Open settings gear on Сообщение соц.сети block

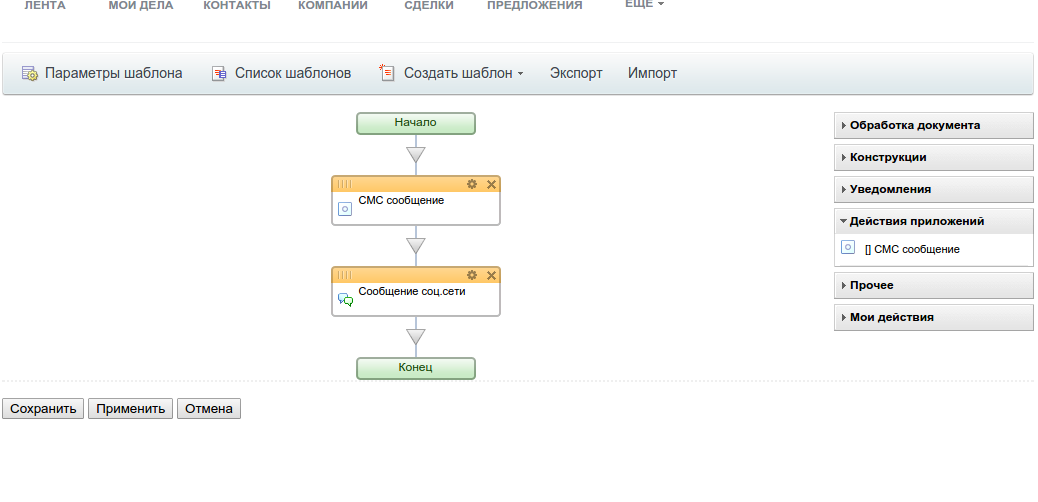point(471,275)
